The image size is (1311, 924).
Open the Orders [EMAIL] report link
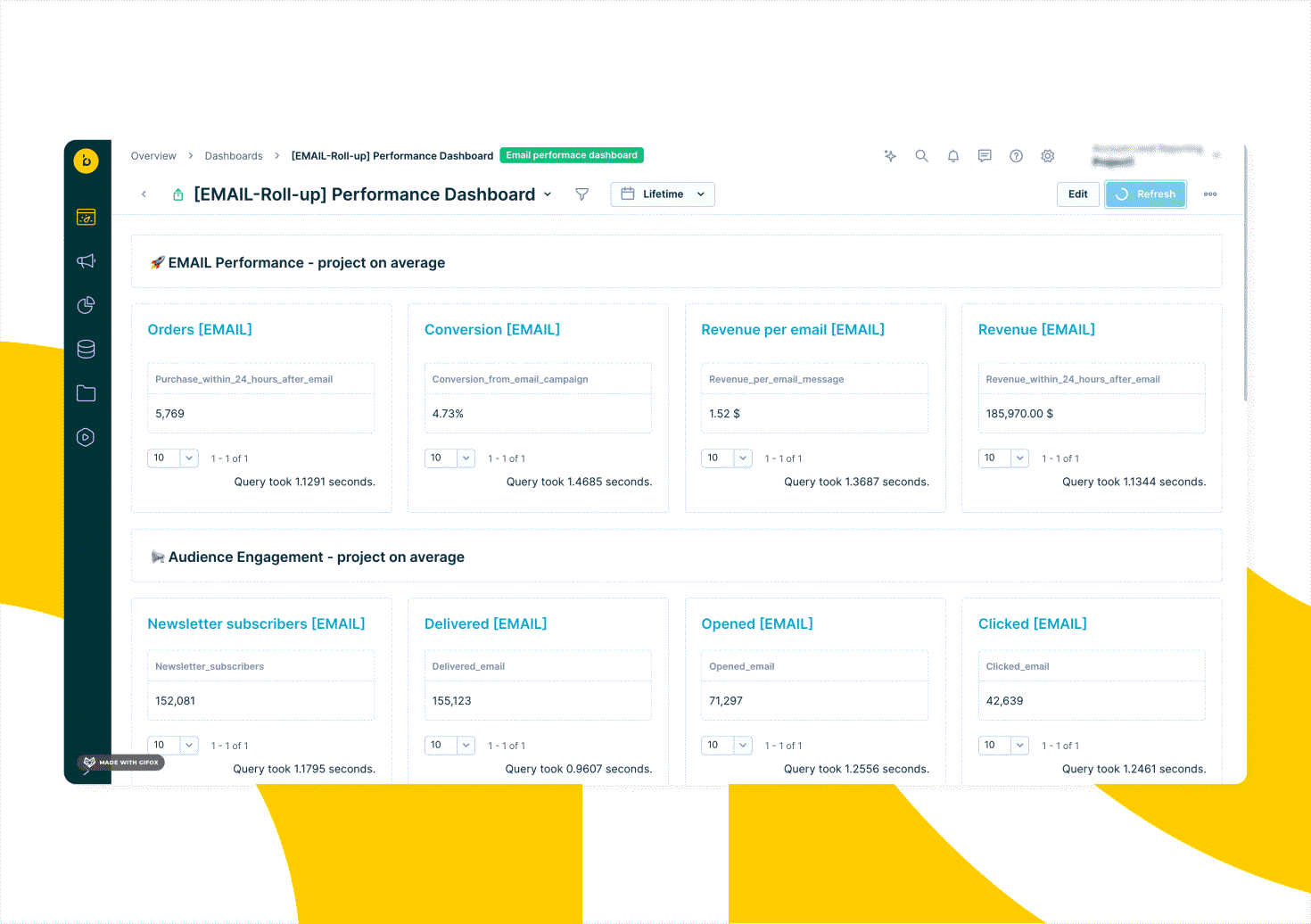[x=200, y=330]
